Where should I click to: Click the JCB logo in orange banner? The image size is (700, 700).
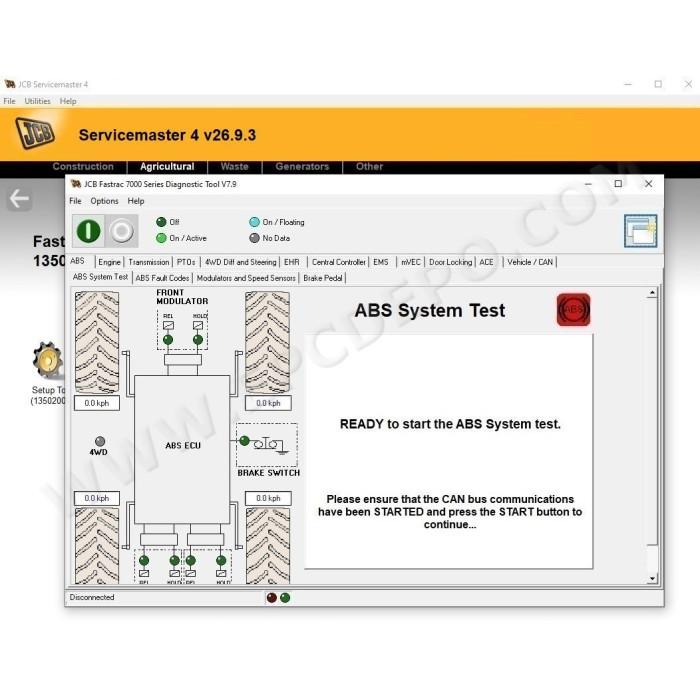pos(35,133)
